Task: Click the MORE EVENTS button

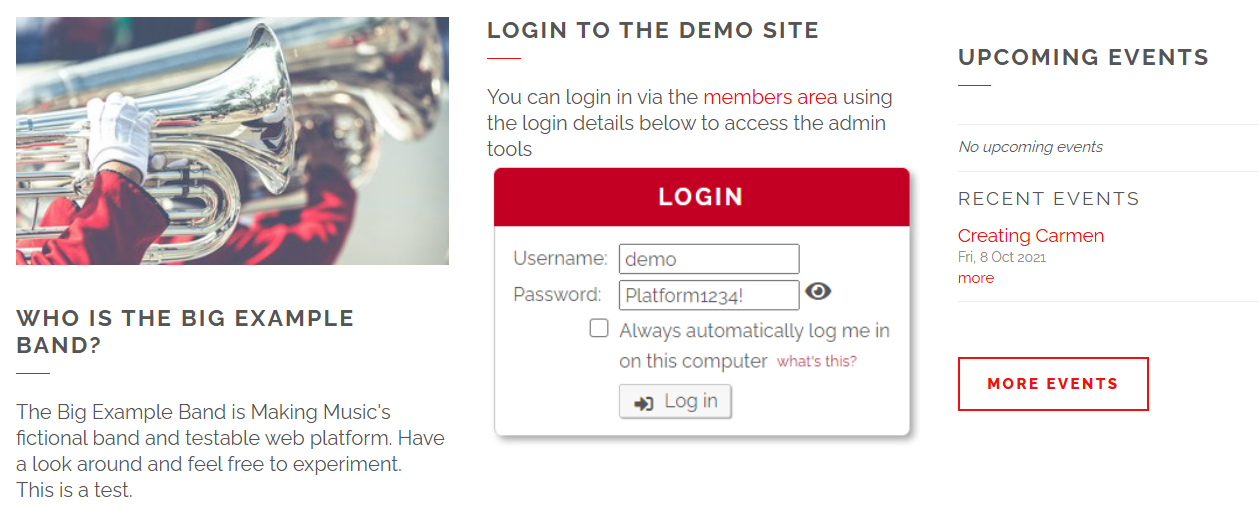Action: coord(1052,384)
